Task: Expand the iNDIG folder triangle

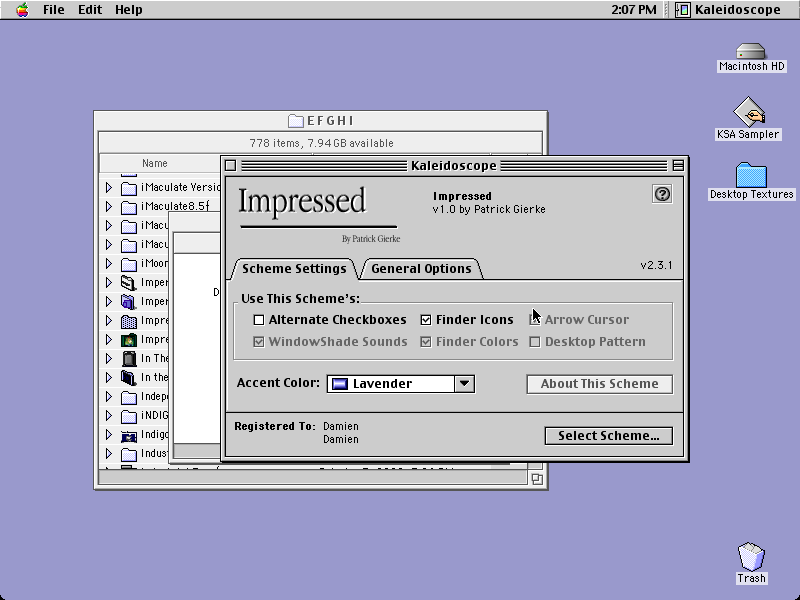Action: 109,415
